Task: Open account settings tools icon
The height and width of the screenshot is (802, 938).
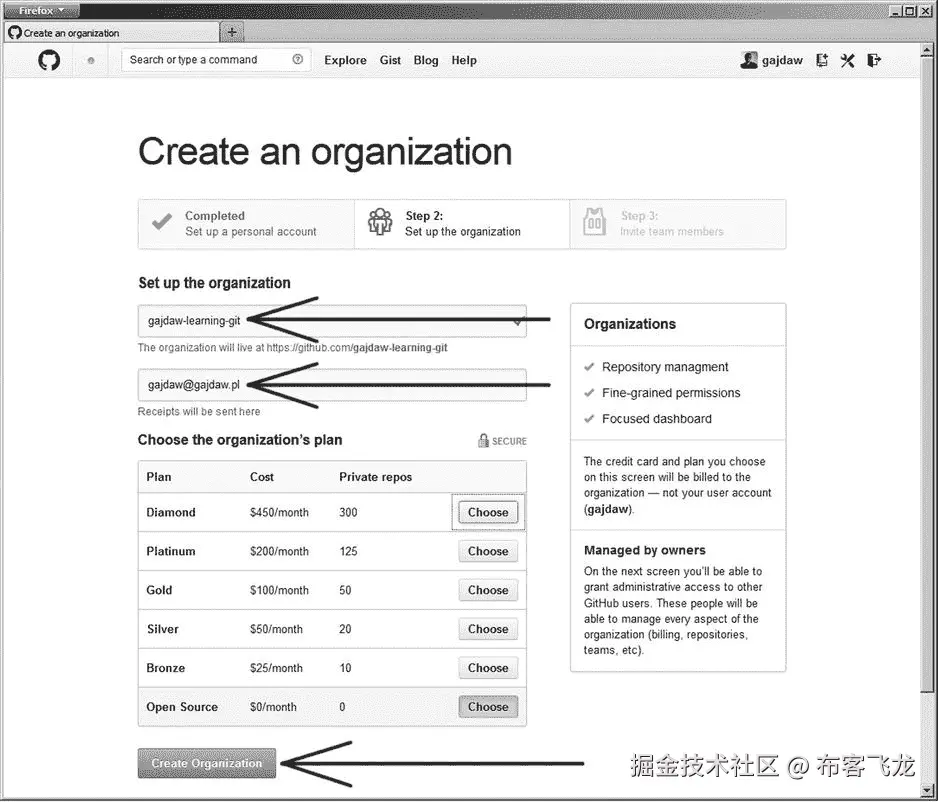Action: 847,60
